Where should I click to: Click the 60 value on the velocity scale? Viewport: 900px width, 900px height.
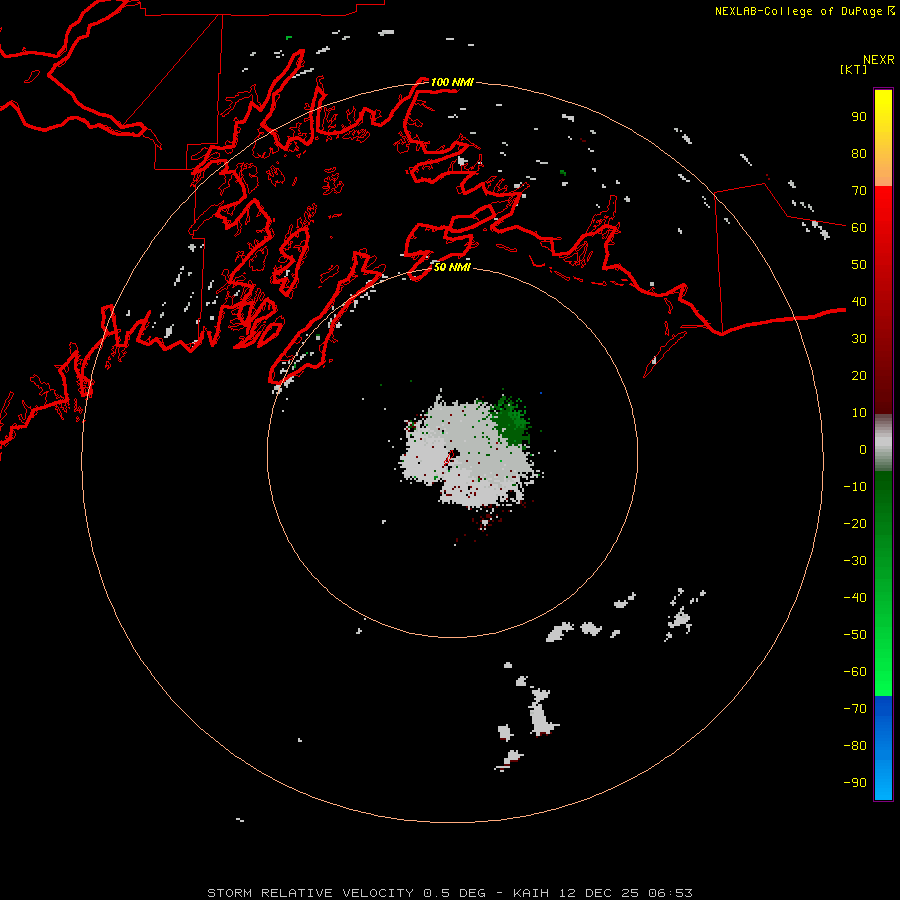click(x=859, y=228)
